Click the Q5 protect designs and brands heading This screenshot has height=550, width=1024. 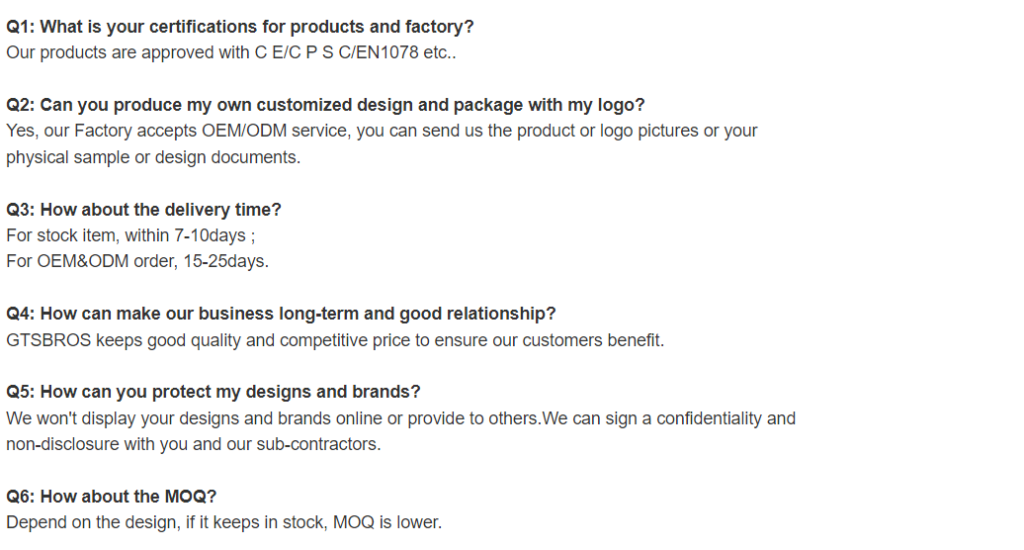[x=213, y=392]
